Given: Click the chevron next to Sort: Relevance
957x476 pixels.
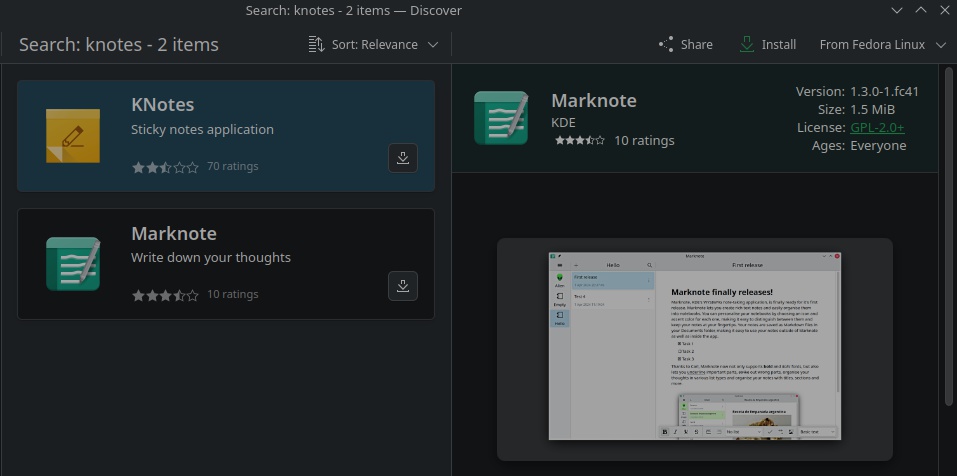Looking at the screenshot, I should (433, 45).
